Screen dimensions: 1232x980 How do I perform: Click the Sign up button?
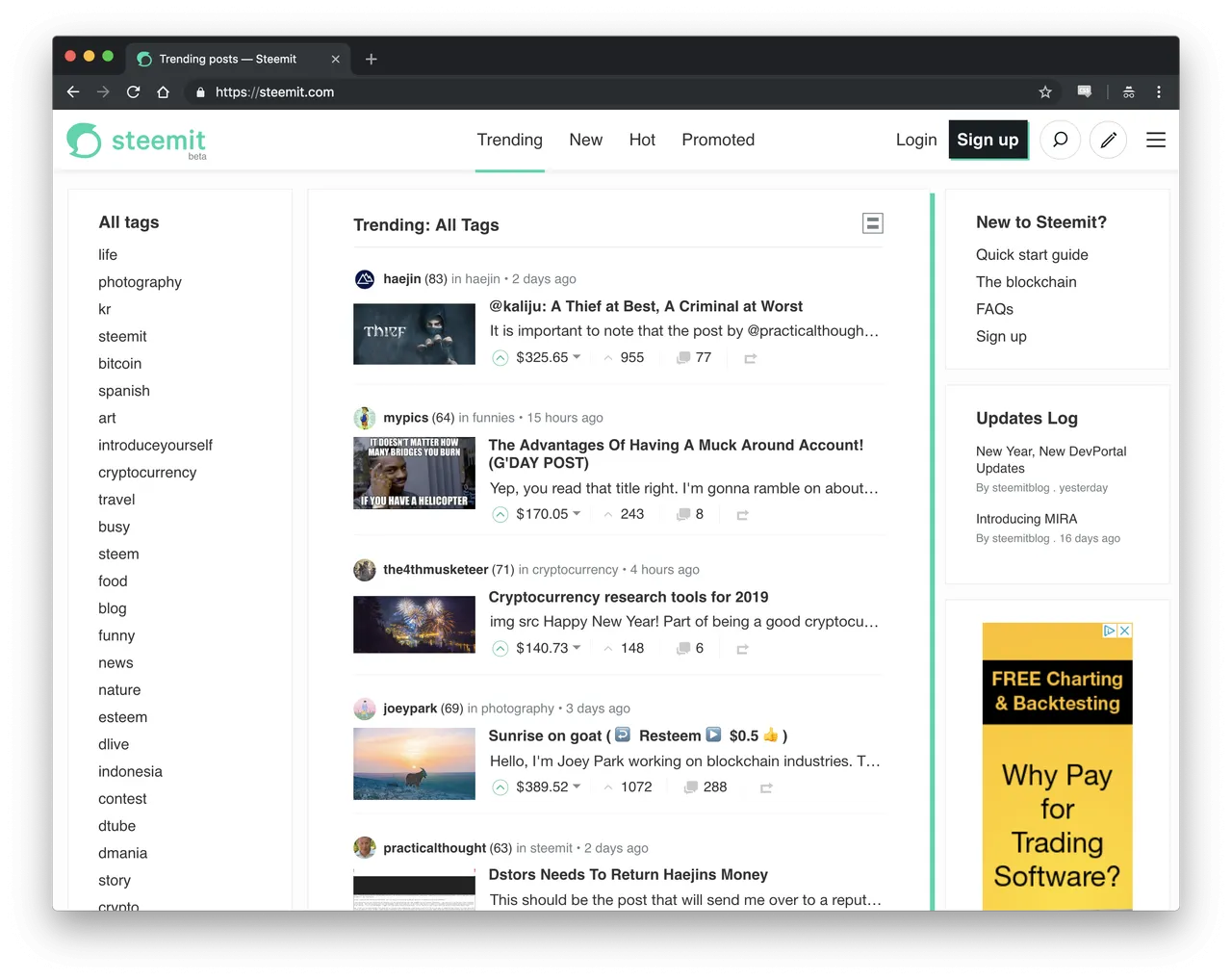coord(988,141)
